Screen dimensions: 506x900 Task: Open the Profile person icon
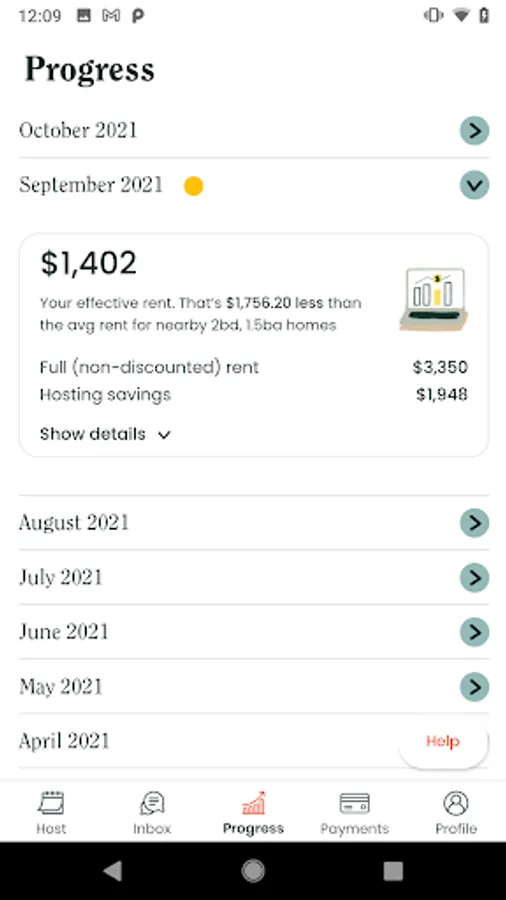456,803
